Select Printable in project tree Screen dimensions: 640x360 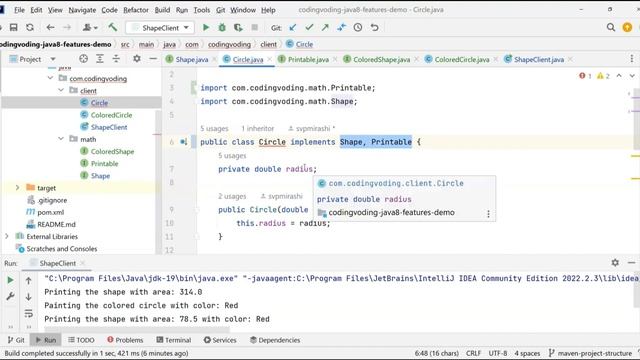[x=104, y=164]
